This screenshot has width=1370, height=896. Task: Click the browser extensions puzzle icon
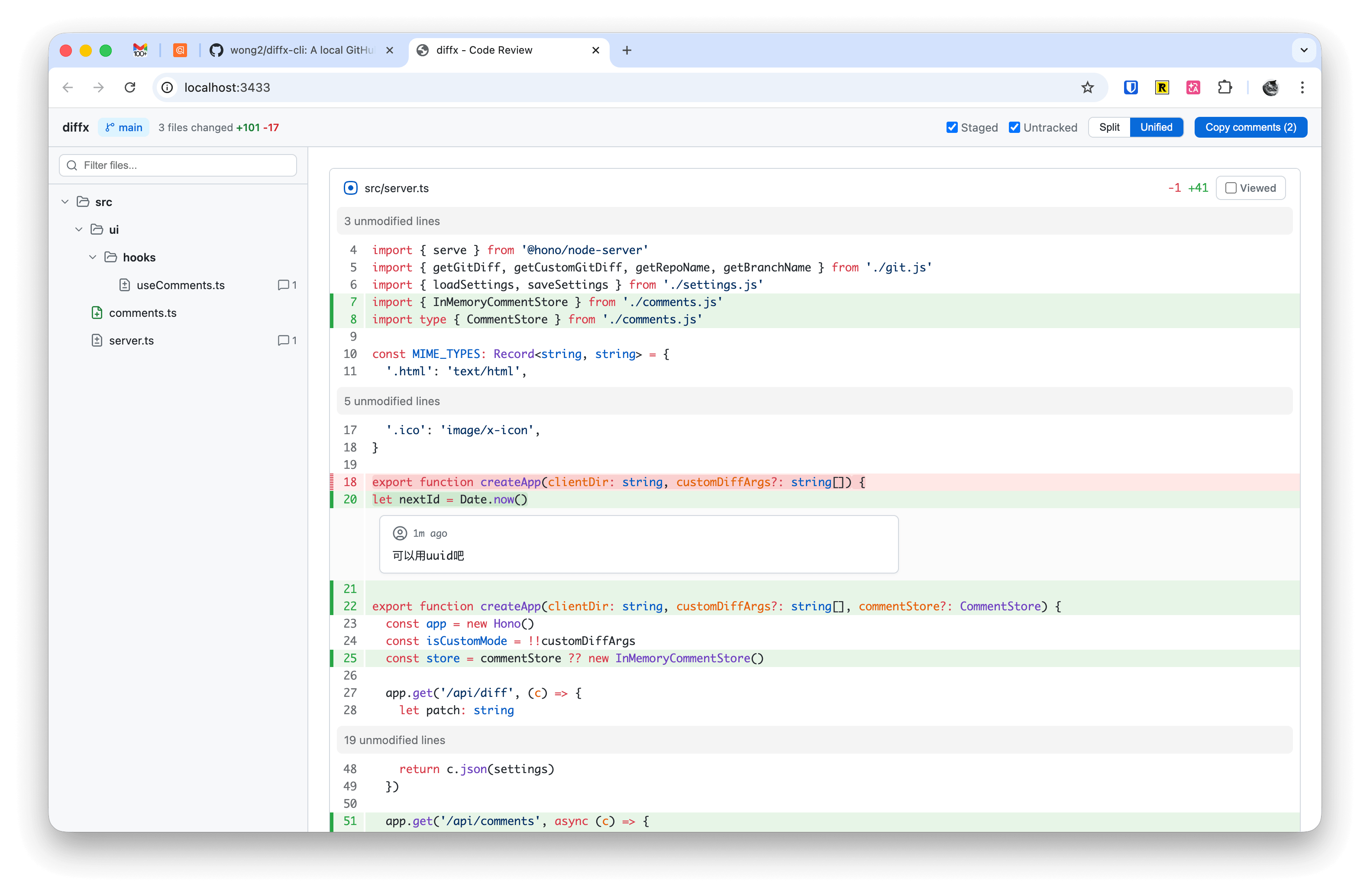pyautogui.click(x=1225, y=87)
